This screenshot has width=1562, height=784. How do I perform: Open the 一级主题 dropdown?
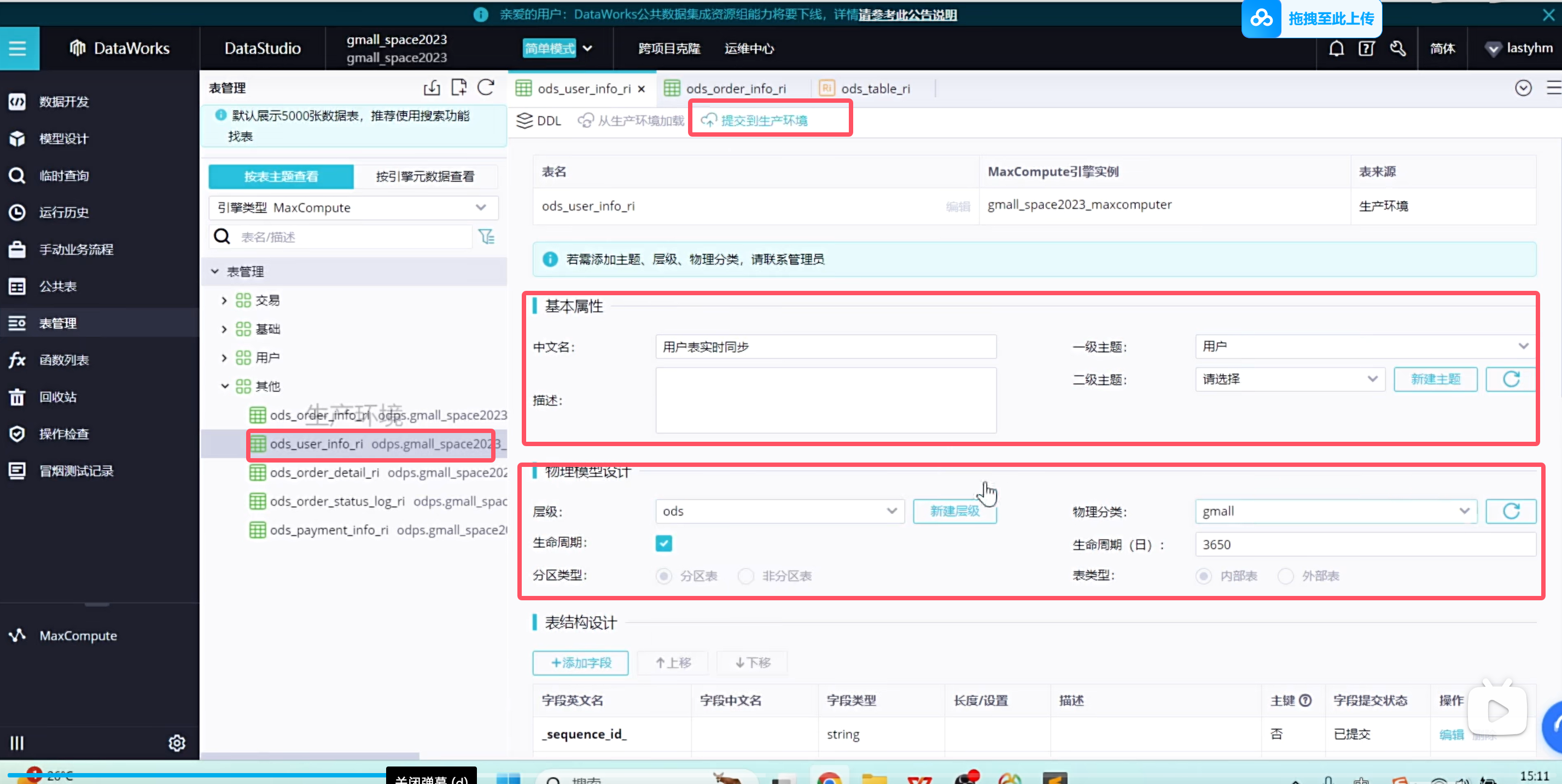coord(1365,346)
